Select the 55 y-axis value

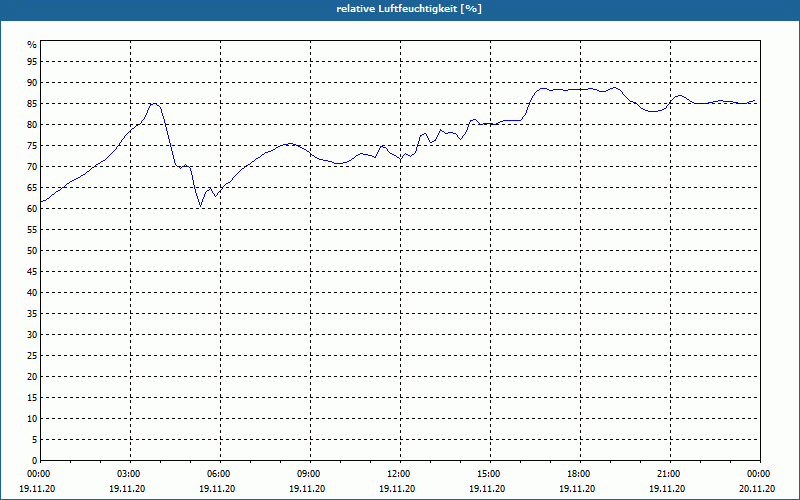pos(32,230)
